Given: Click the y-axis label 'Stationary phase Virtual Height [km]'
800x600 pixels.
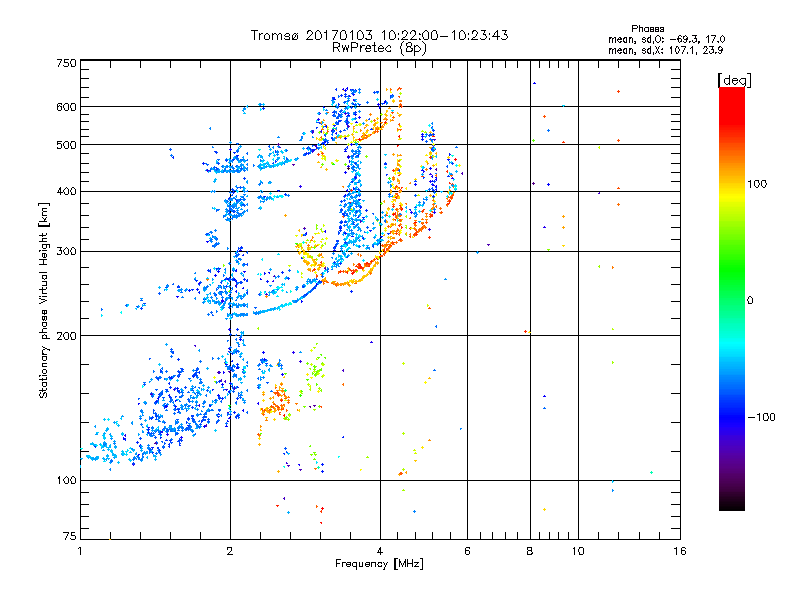Looking at the screenshot, I should pyautogui.click(x=43, y=301).
